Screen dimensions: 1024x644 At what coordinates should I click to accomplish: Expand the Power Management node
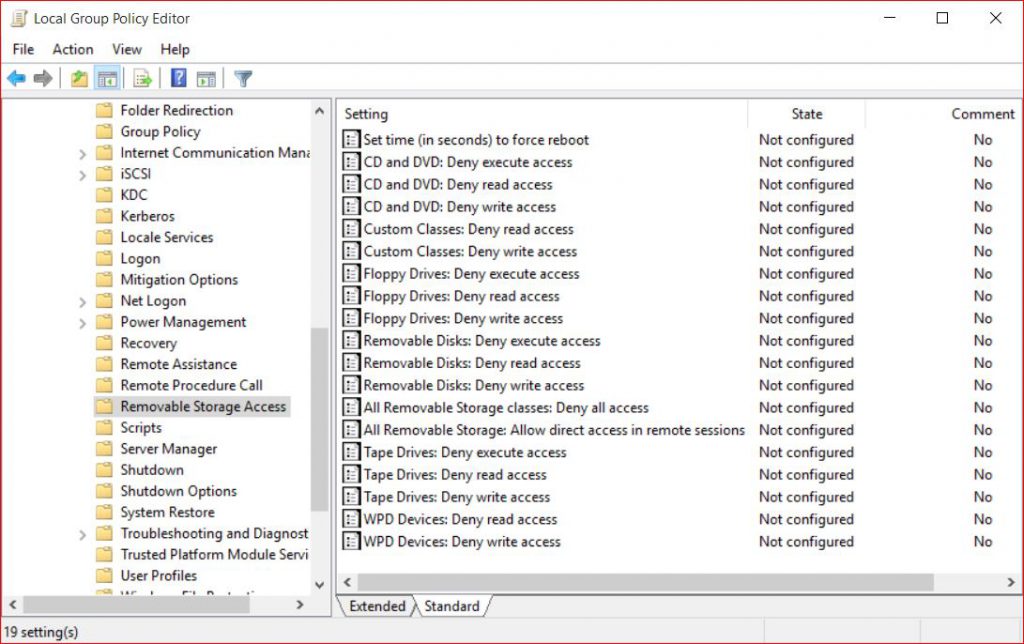tap(82, 321)
